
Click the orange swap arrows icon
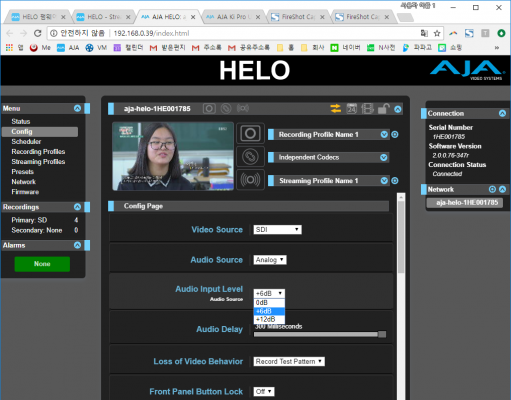click(336, 109)
